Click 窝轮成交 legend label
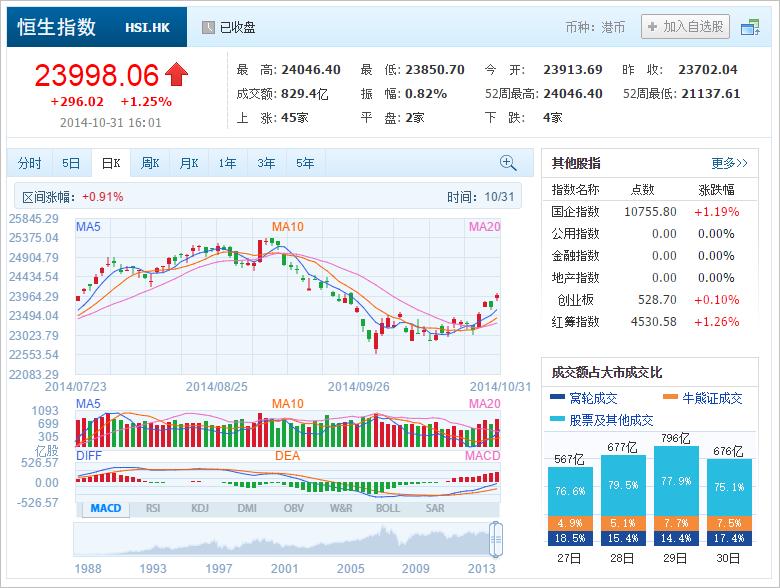Screen dimensions: 780x588 click(593, 398)
